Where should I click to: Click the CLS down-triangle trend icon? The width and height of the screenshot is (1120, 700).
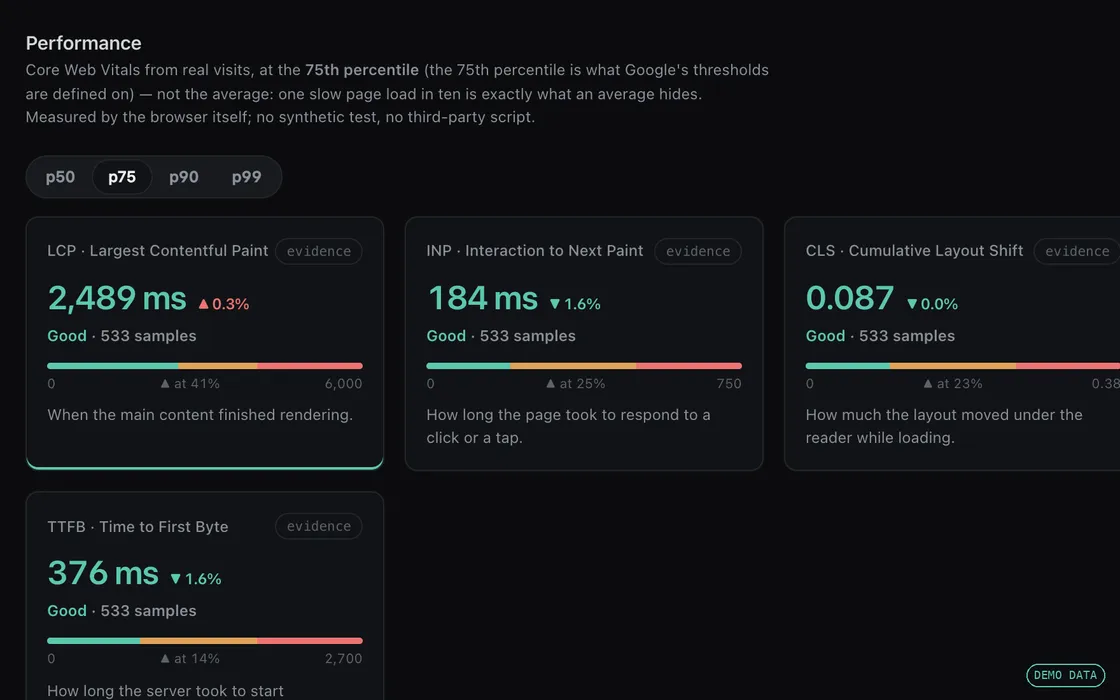pos(912,304)
